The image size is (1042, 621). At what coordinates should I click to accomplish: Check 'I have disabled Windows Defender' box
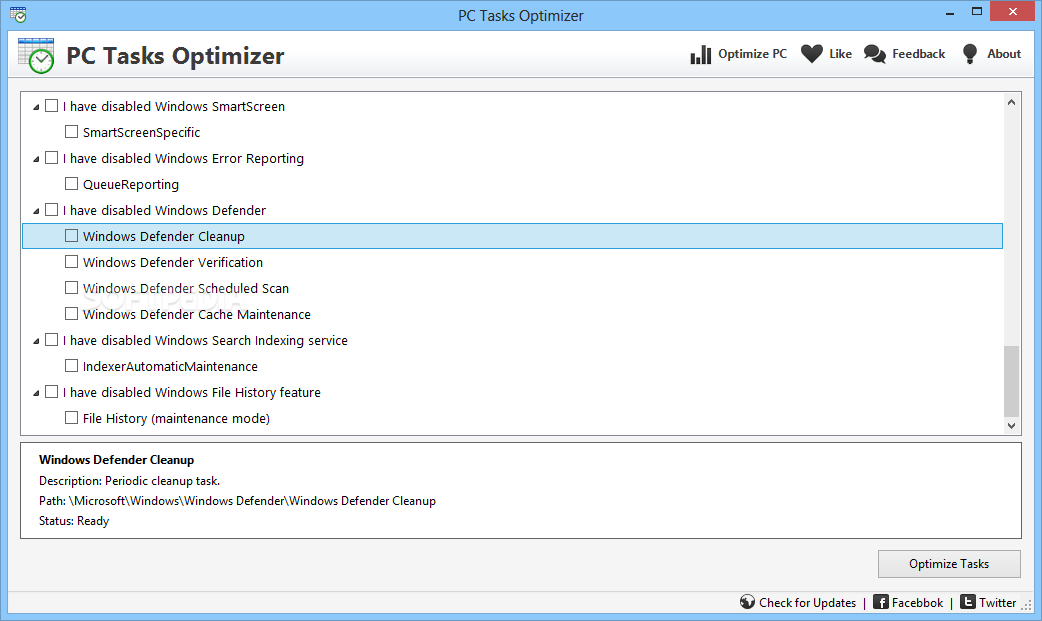pyautogui.click(x=52, y=209)
